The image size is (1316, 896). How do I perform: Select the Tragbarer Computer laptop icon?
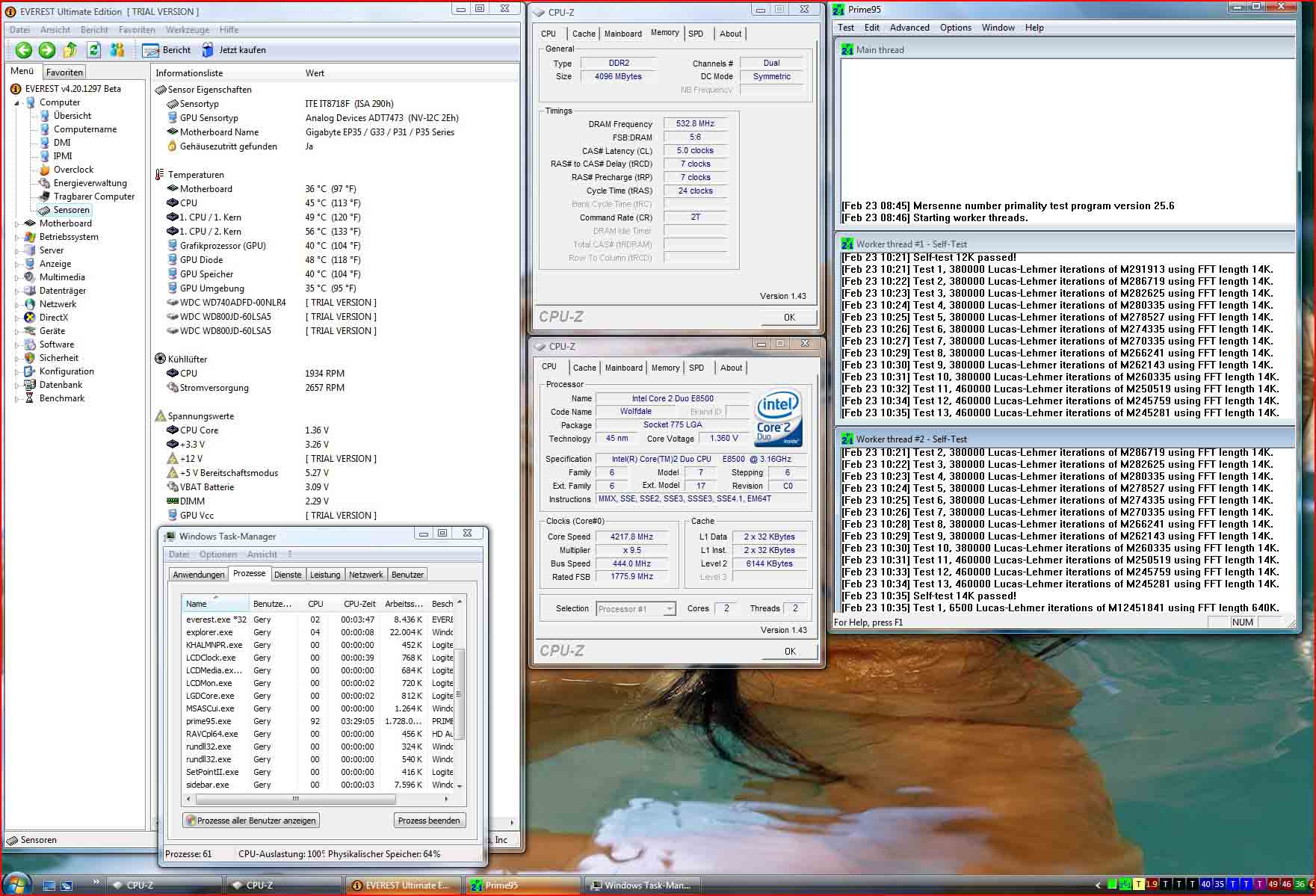[x=45, y=197]
